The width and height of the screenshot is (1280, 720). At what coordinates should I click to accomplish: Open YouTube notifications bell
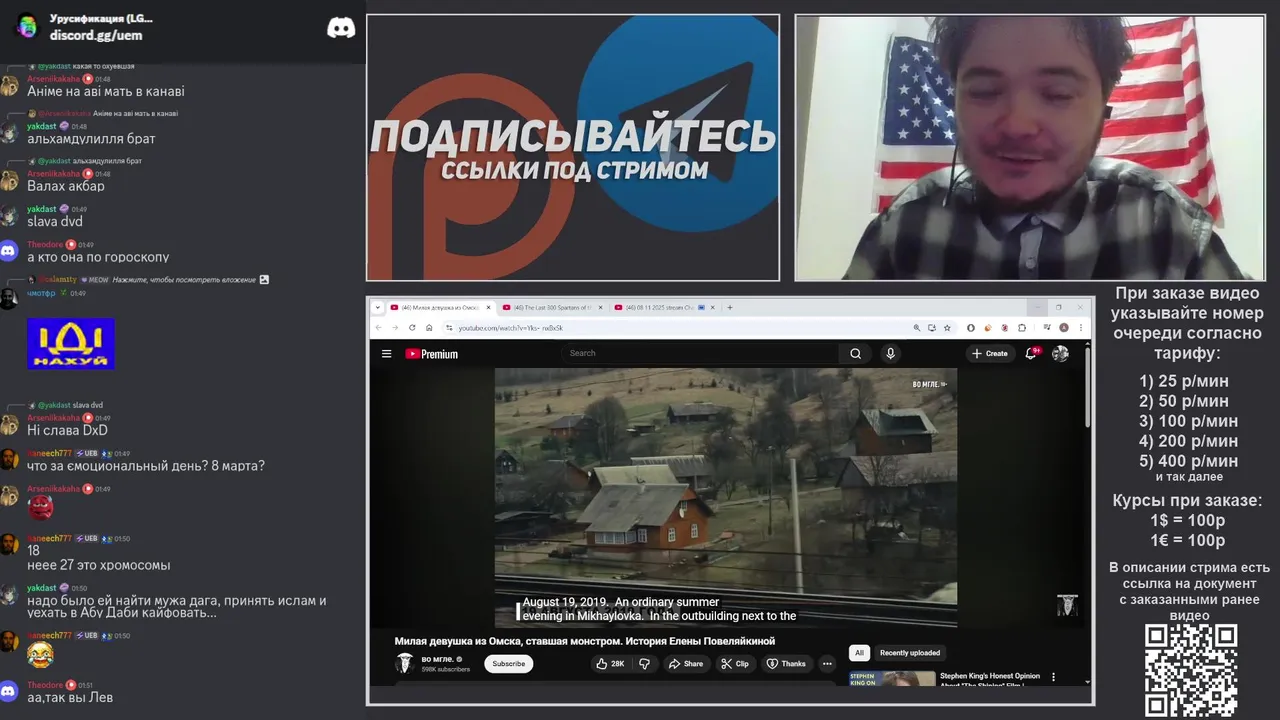pyautogui.click(x=1031, y=353)
